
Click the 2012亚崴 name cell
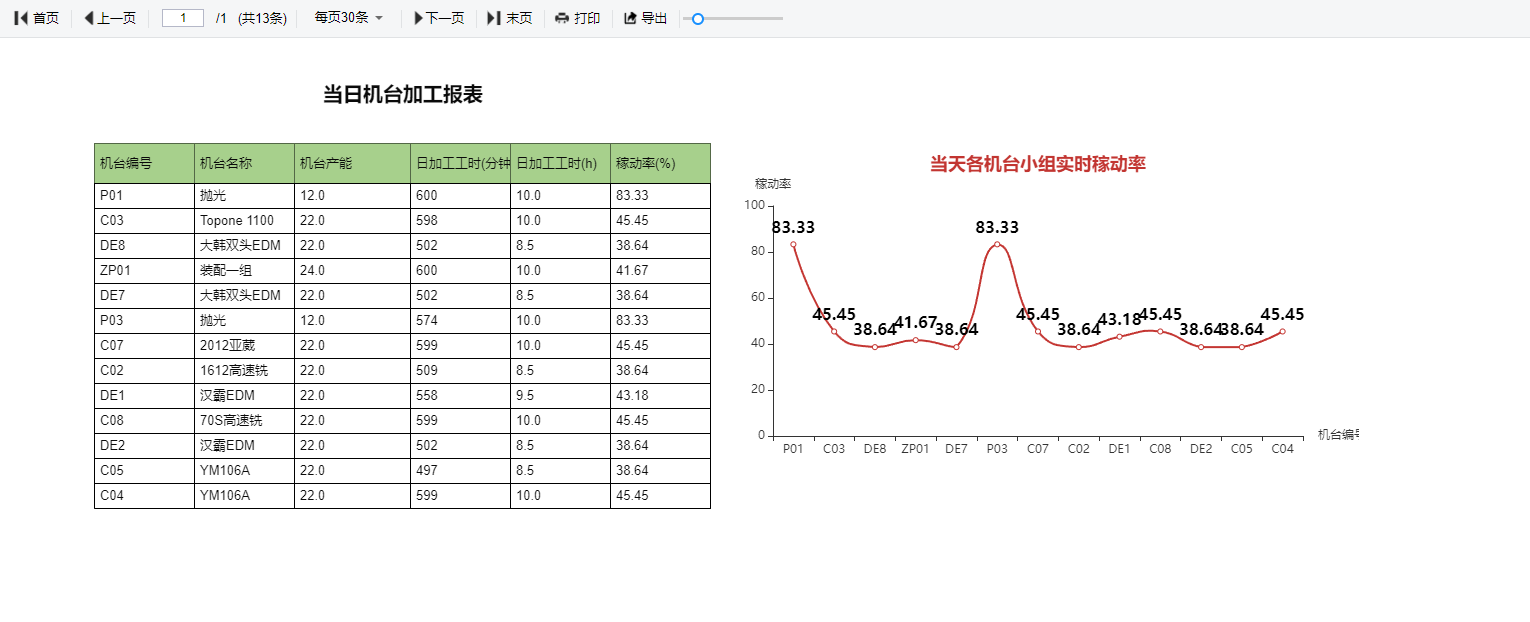point(245,346)
